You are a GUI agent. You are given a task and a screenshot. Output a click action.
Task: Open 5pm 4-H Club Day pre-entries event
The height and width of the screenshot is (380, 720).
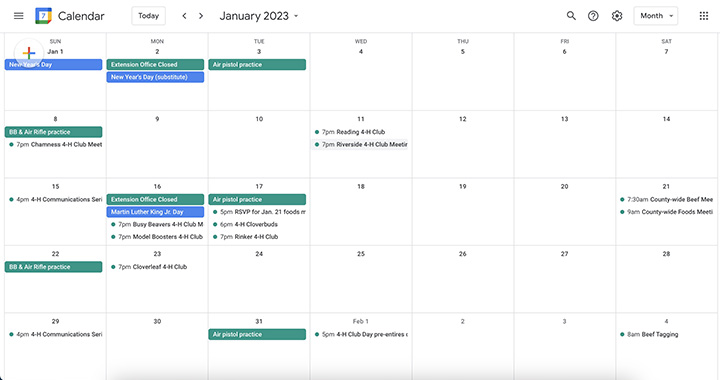pyautogui.click(x=360, y=335)
